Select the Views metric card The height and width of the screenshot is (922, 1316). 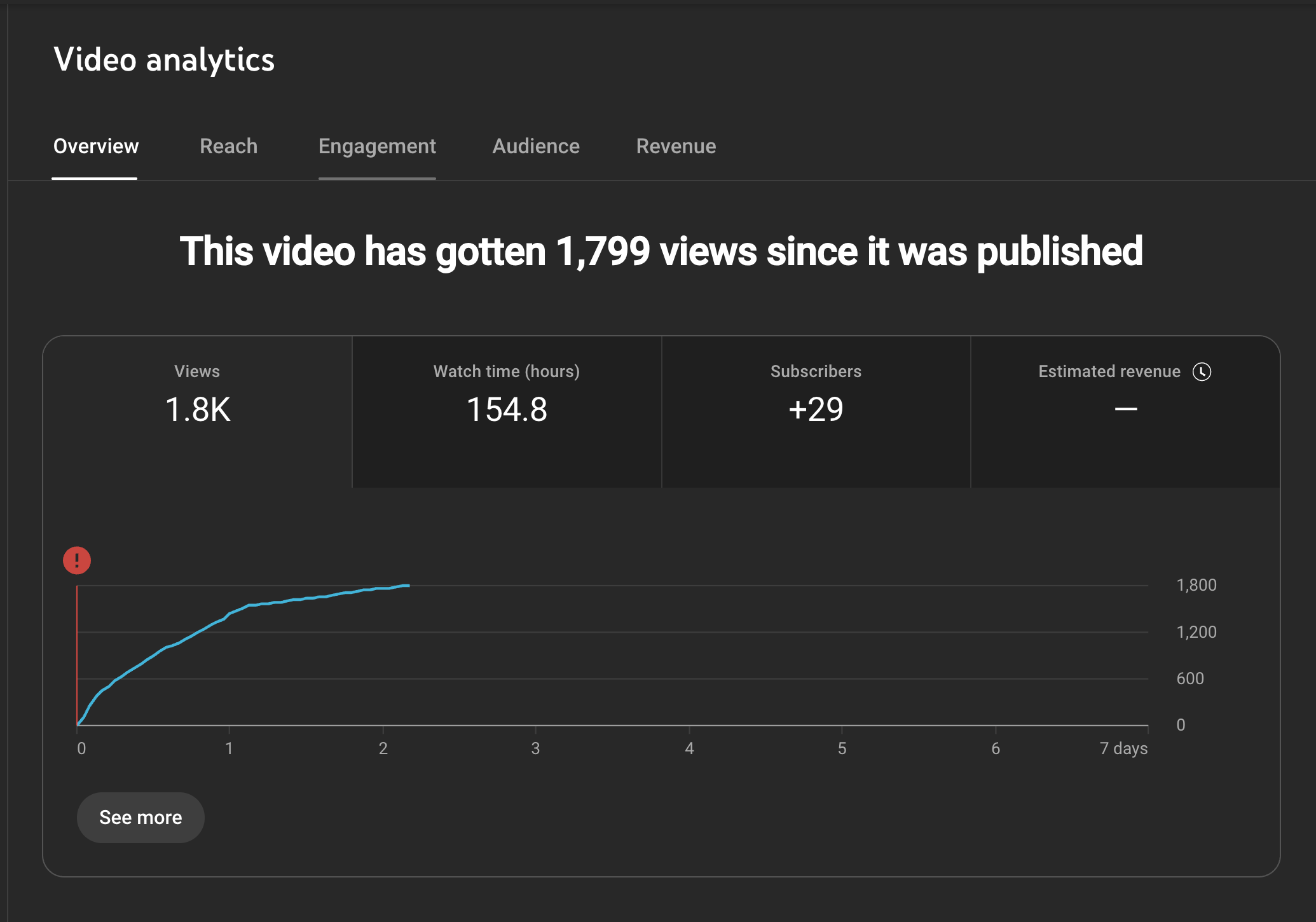tap(197, 410)
